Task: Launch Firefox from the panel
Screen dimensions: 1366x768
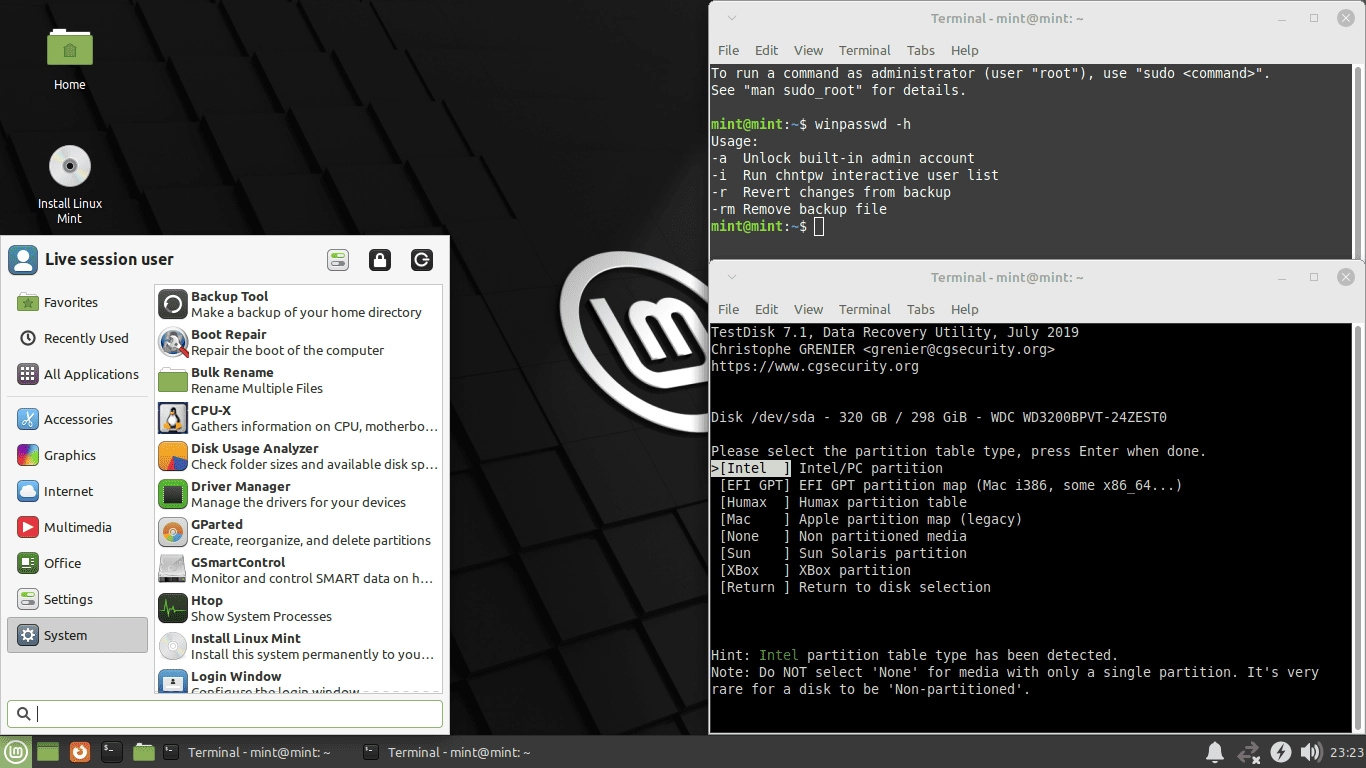Action: (80, 752)
